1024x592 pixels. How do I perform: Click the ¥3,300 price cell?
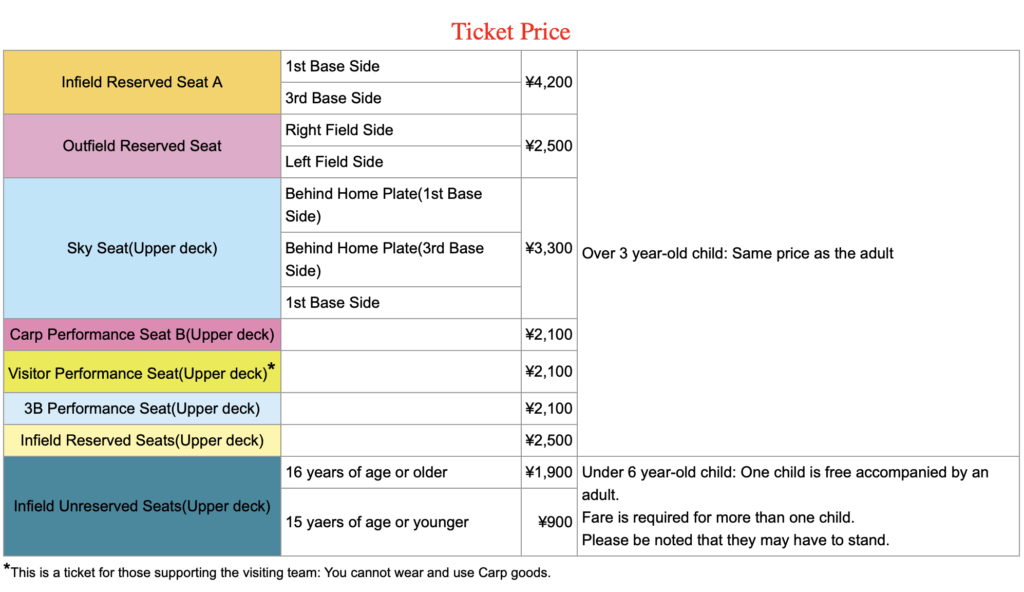(x=549, y=248)
